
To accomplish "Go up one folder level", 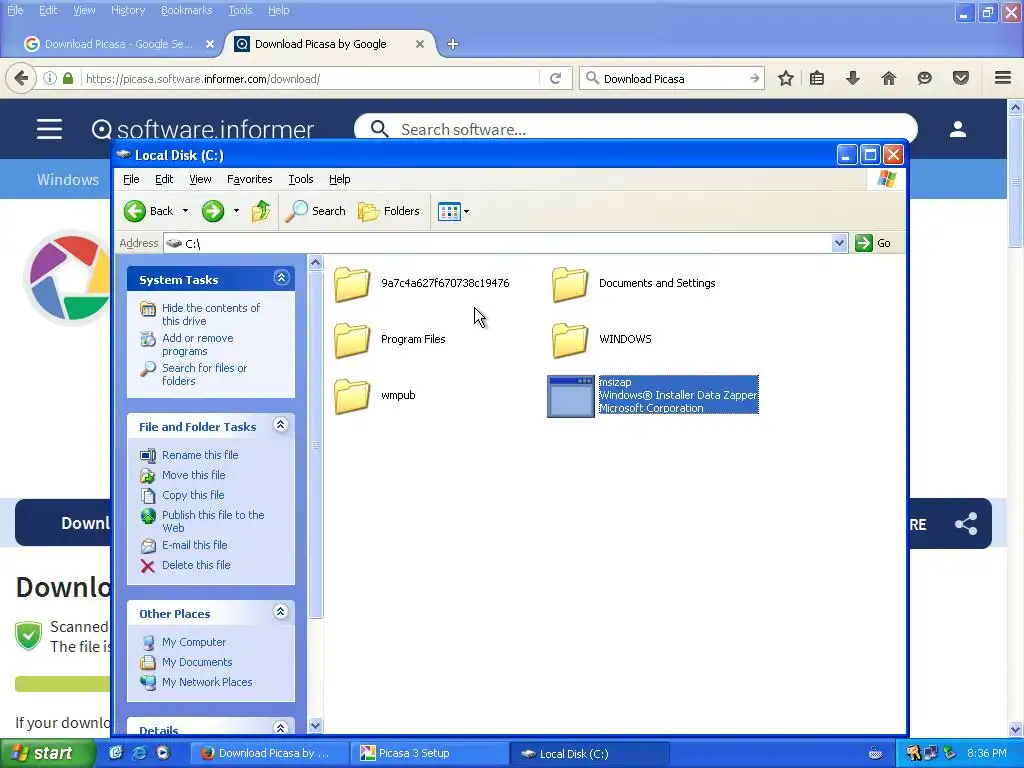I will [x=261, y=211].
